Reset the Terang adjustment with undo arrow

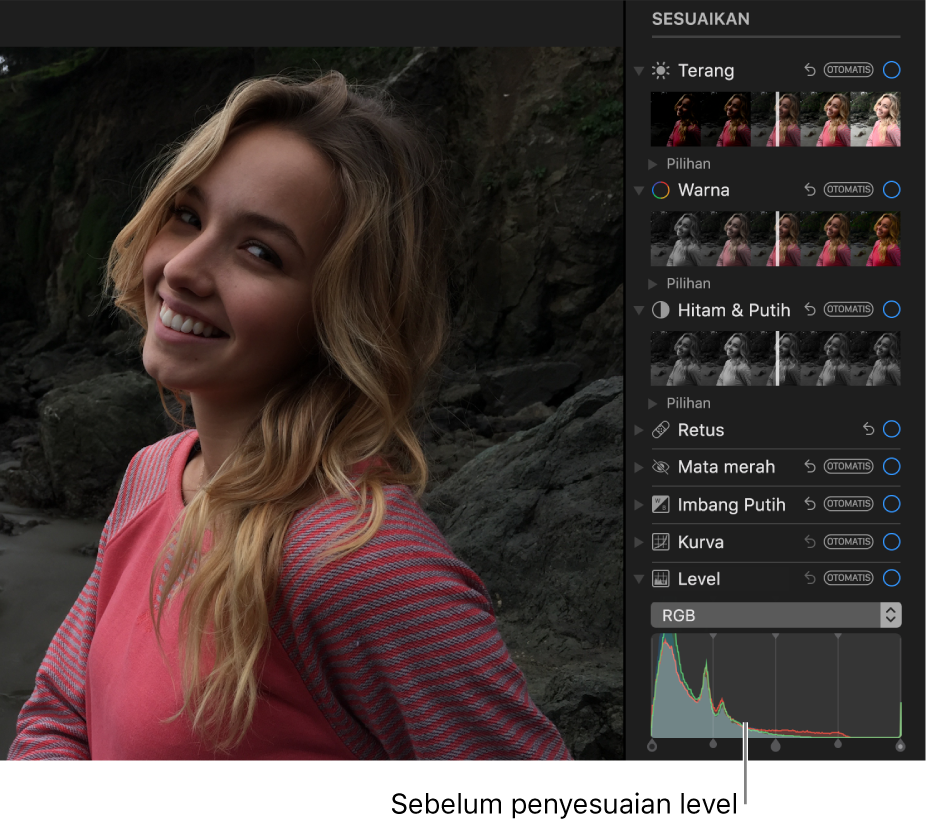tap(810, 71)
